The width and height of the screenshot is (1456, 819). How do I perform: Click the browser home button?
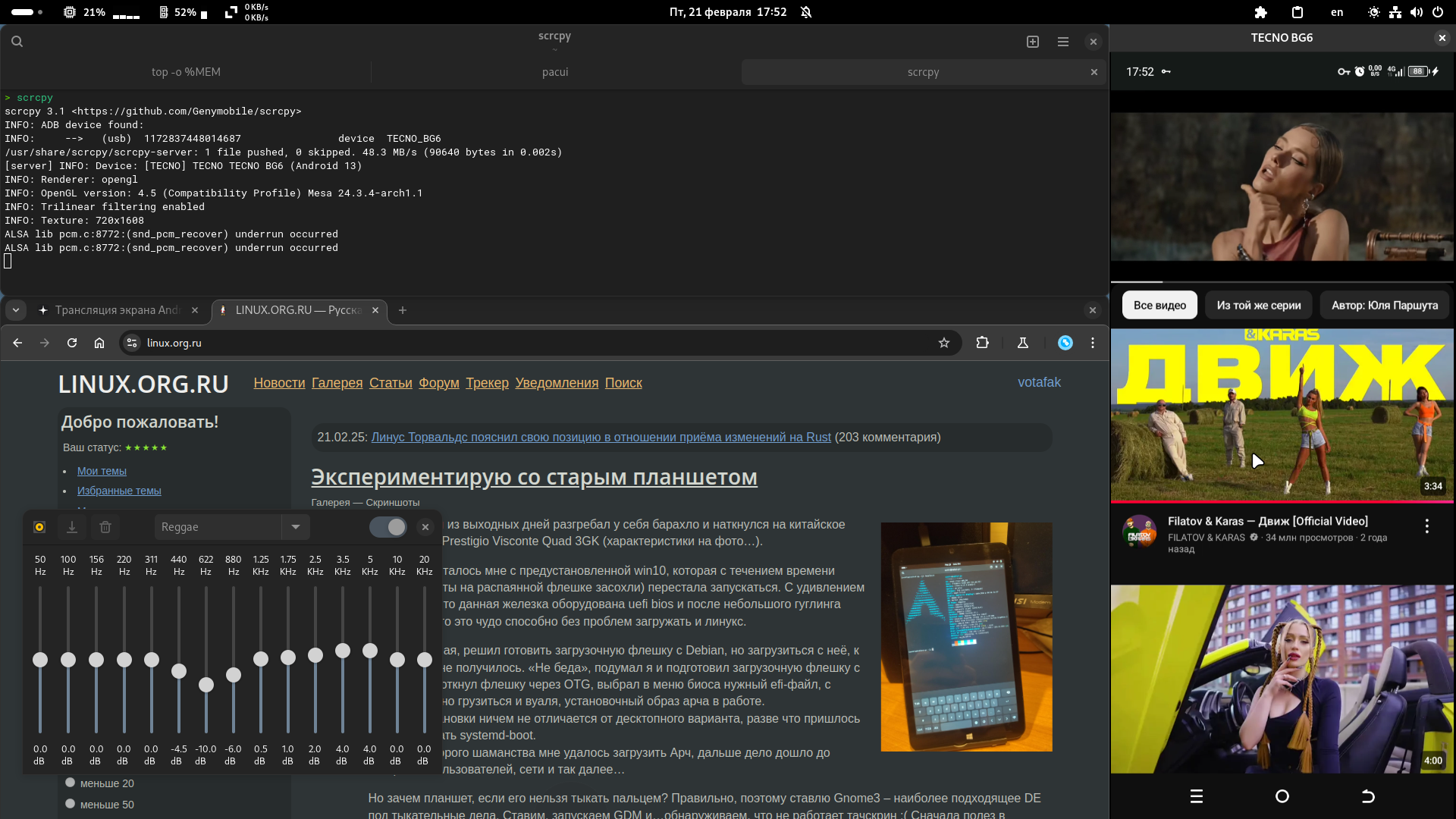click(99, 343)
